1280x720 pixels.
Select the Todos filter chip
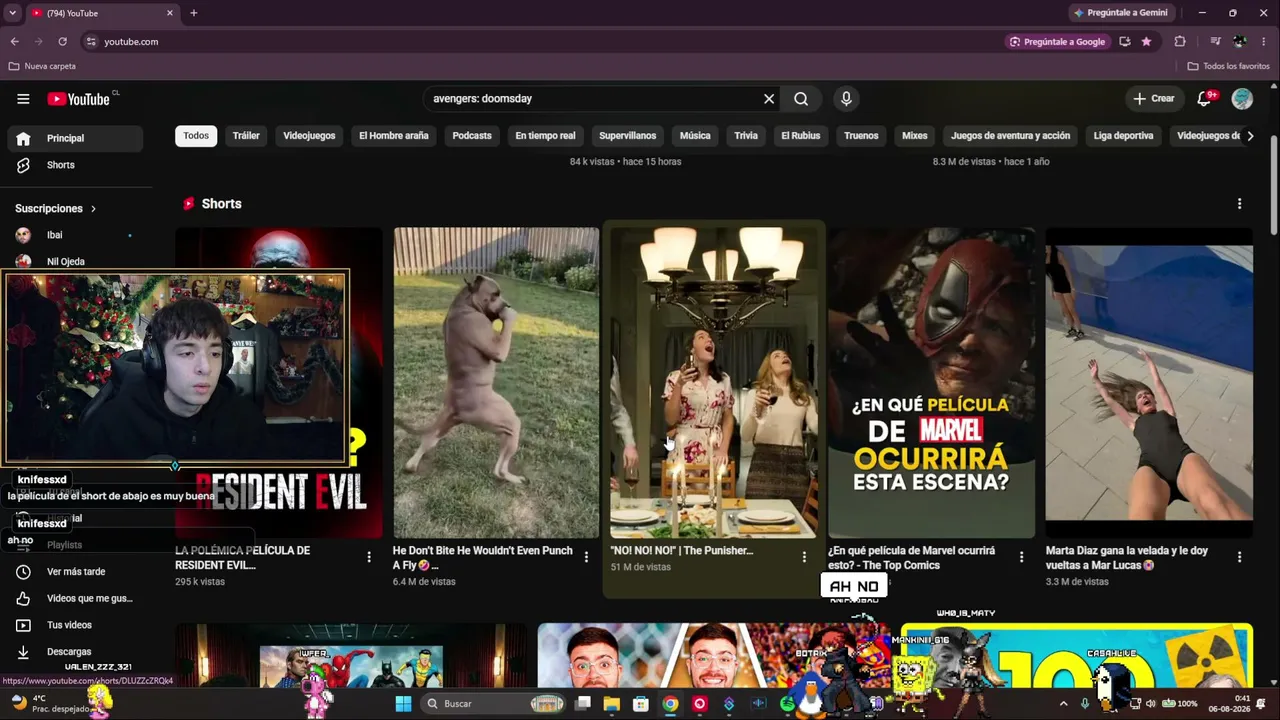tap(196, 136)
